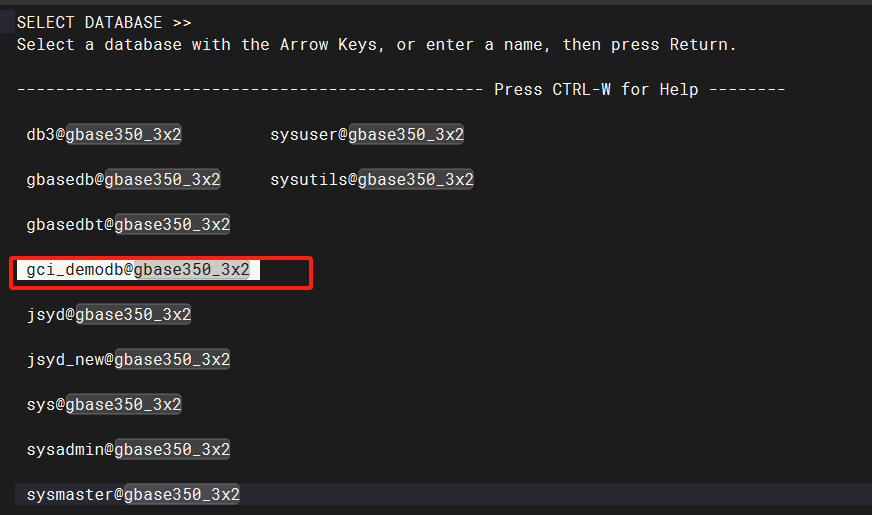
Task: Pick the jsyd_new@gbase350_3x2 database
Action: (x=128, y=360)
